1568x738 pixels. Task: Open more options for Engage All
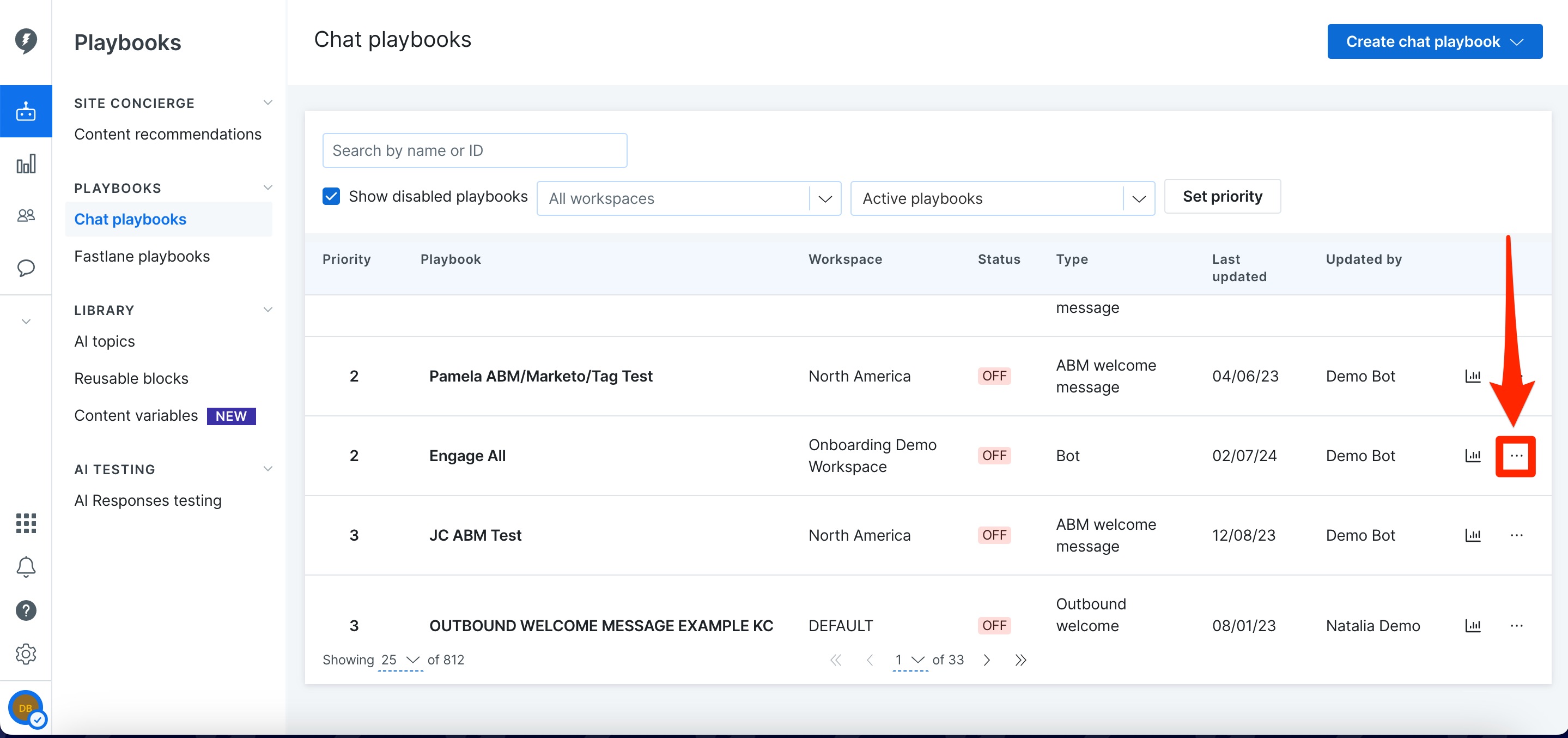1516,456
